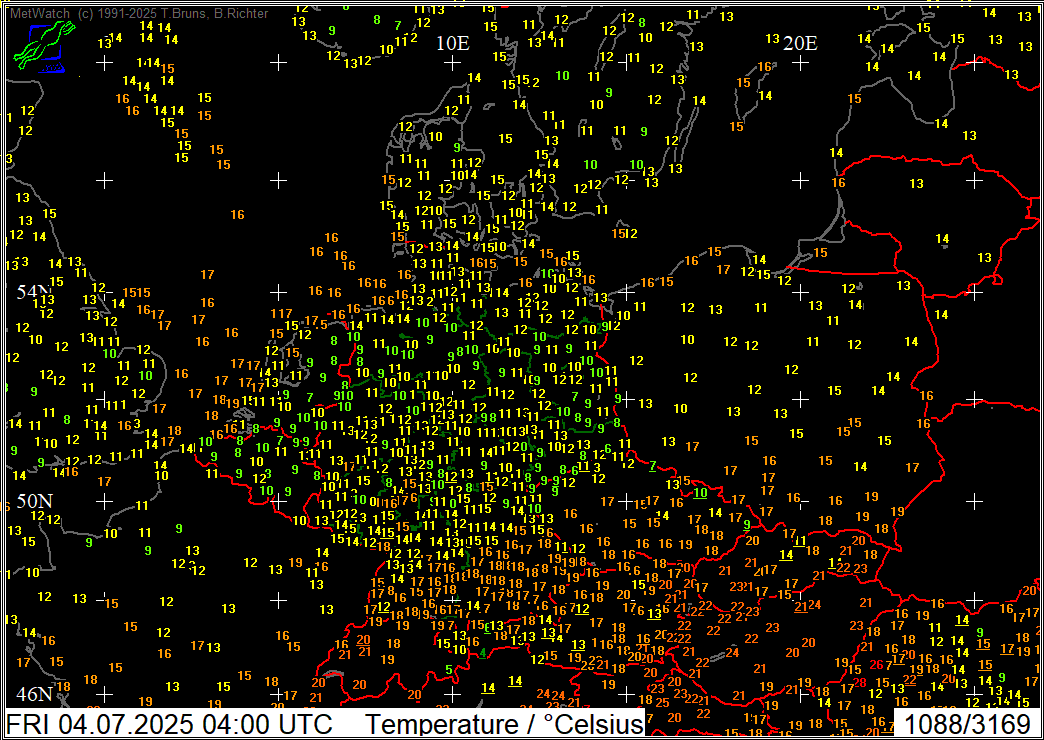Click the 54N latitude label
The height and width of the screenshot is (740, 1044).
pos(34,291)
